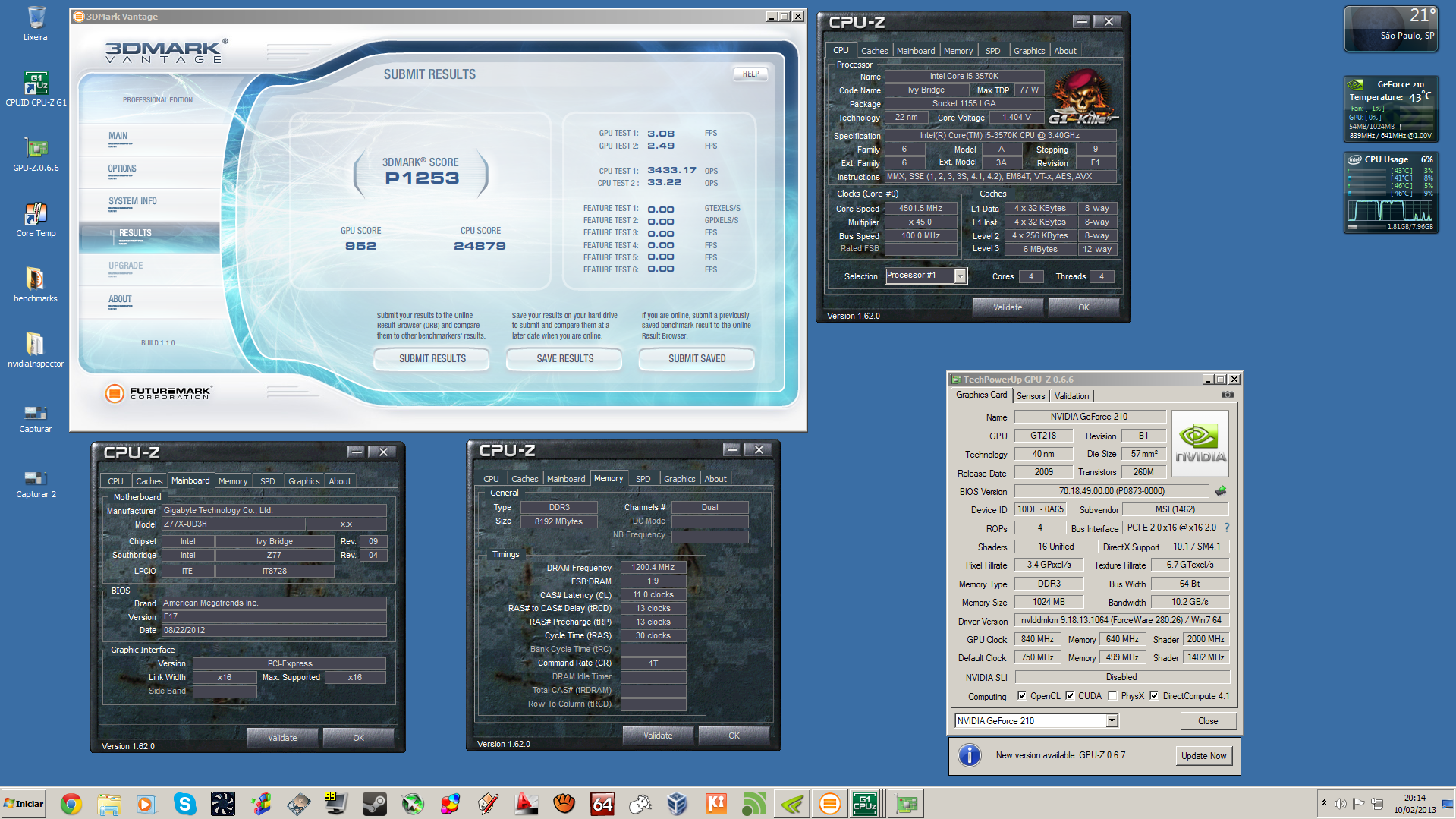1456x819 pixels.
Task: Click the NVIDIA logo in GPU-Z
Action: point(1200,443)
